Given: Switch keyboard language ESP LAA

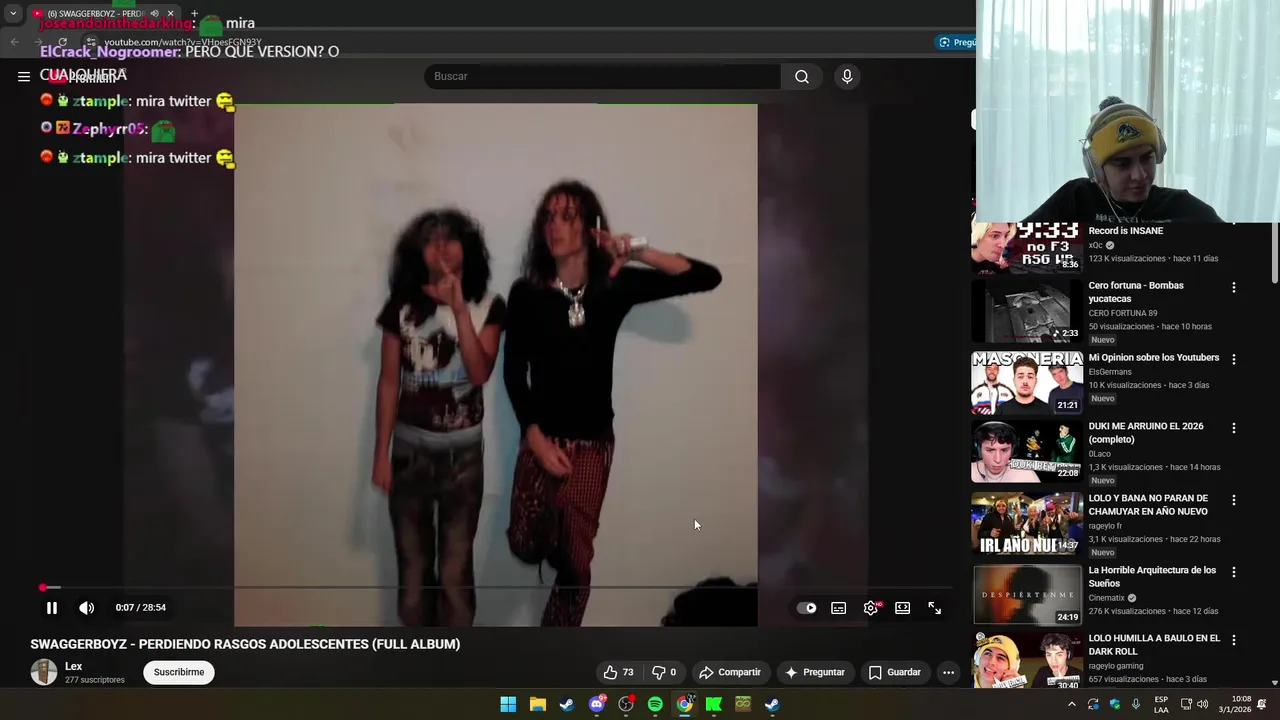Looking at the screenshot, I should 1161,704.
